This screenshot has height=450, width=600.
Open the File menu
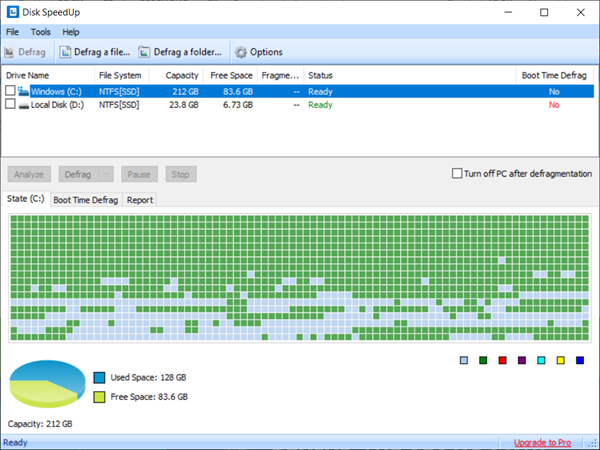click(x=12, y=32)
